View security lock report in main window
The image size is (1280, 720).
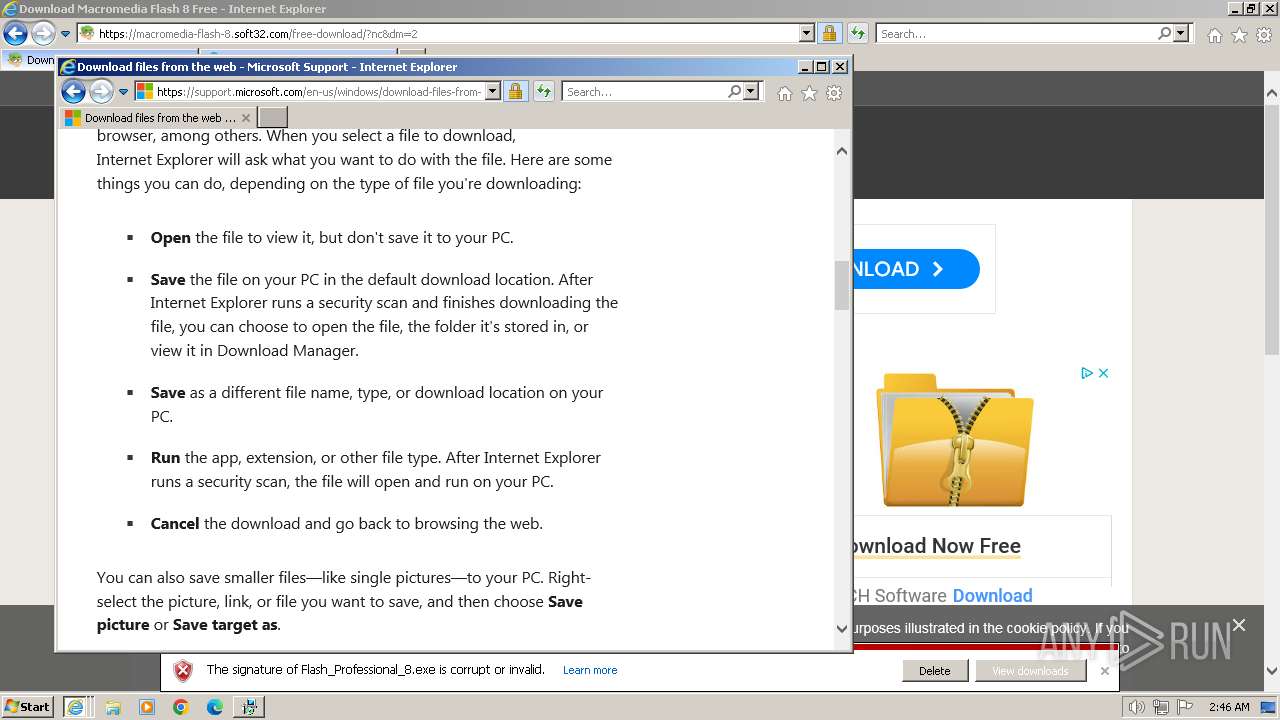tap(829, 34)
